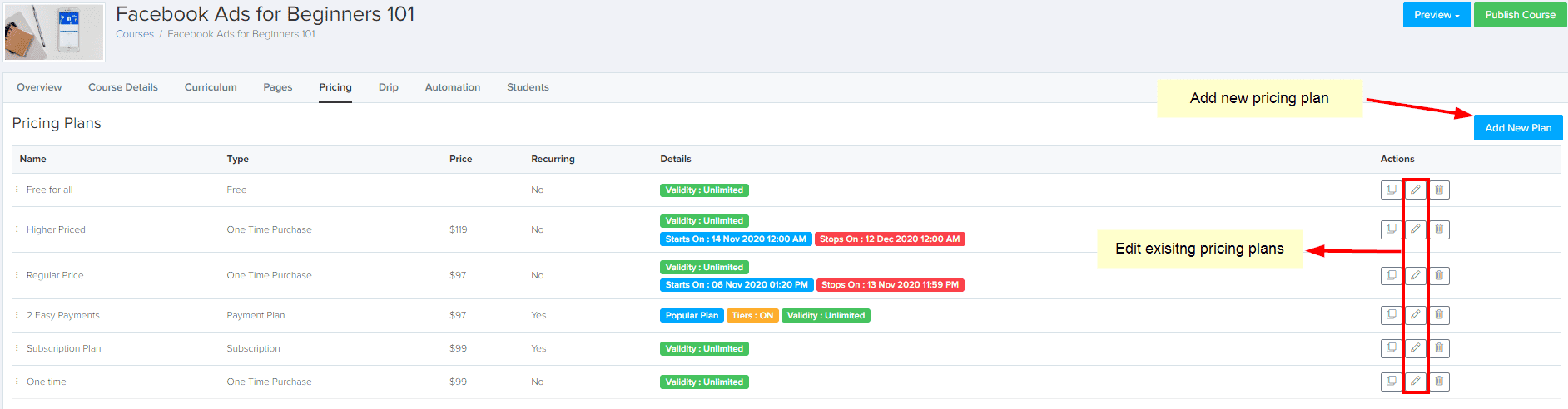
Task: Duplicate the 2 Easy Payments plan
Action: (x=1391, y=314)
